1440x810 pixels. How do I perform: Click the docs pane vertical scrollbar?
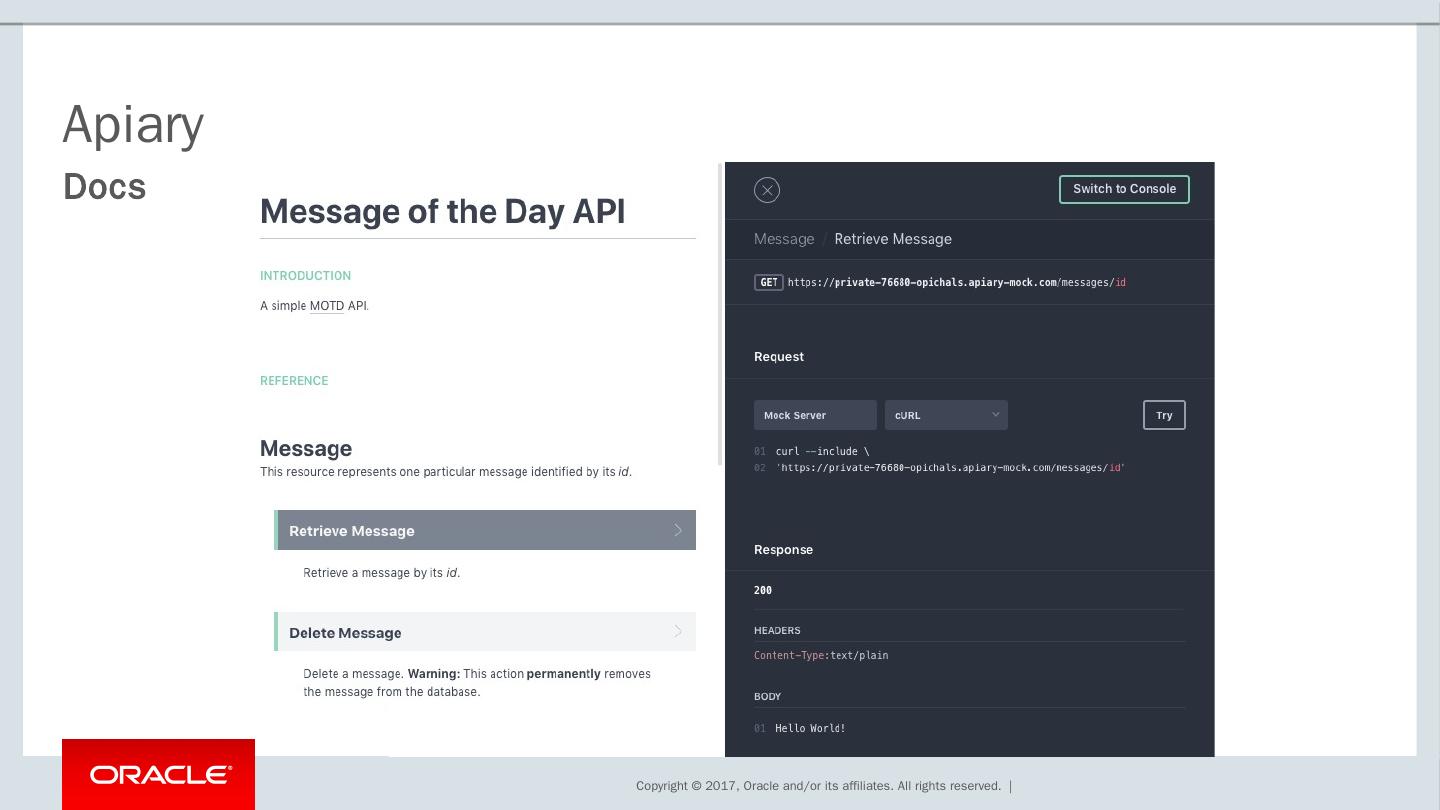720,314
